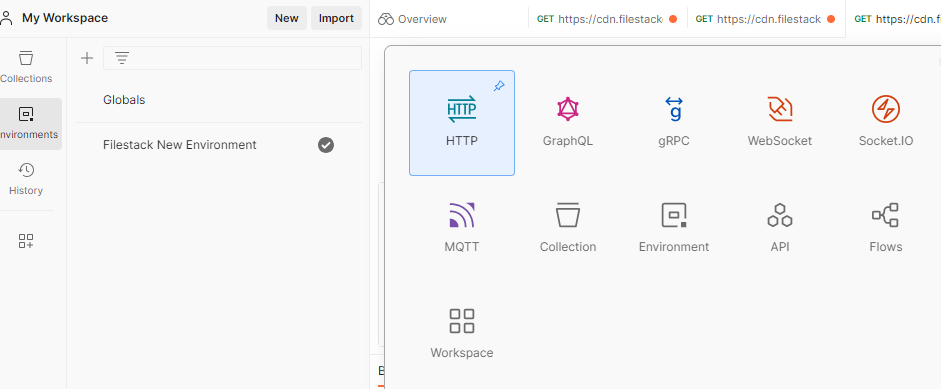Open the Overview tab
Viewport: 941px width, 389px height.
[412, 19]
